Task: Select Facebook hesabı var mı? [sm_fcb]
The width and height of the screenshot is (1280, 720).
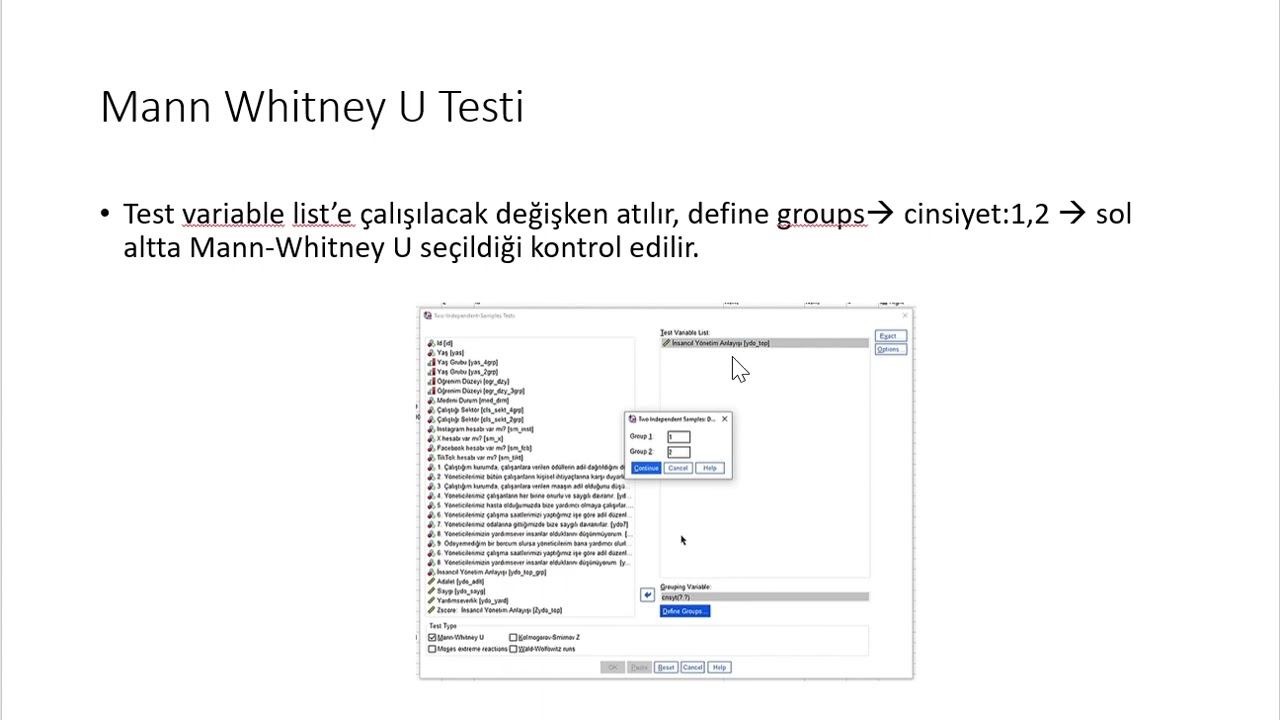Action: pos(480,448)
